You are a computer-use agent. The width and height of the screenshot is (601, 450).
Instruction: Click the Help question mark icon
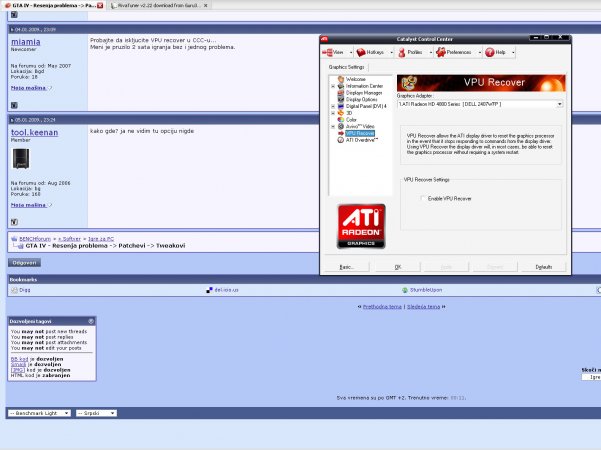(489, 52)
